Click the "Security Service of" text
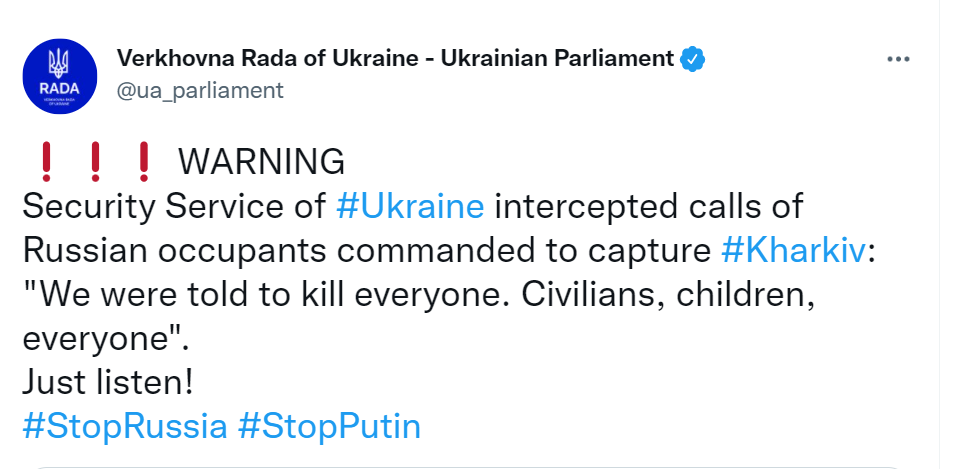The width and height of the screenshot is (959, 469). point(174,206)
